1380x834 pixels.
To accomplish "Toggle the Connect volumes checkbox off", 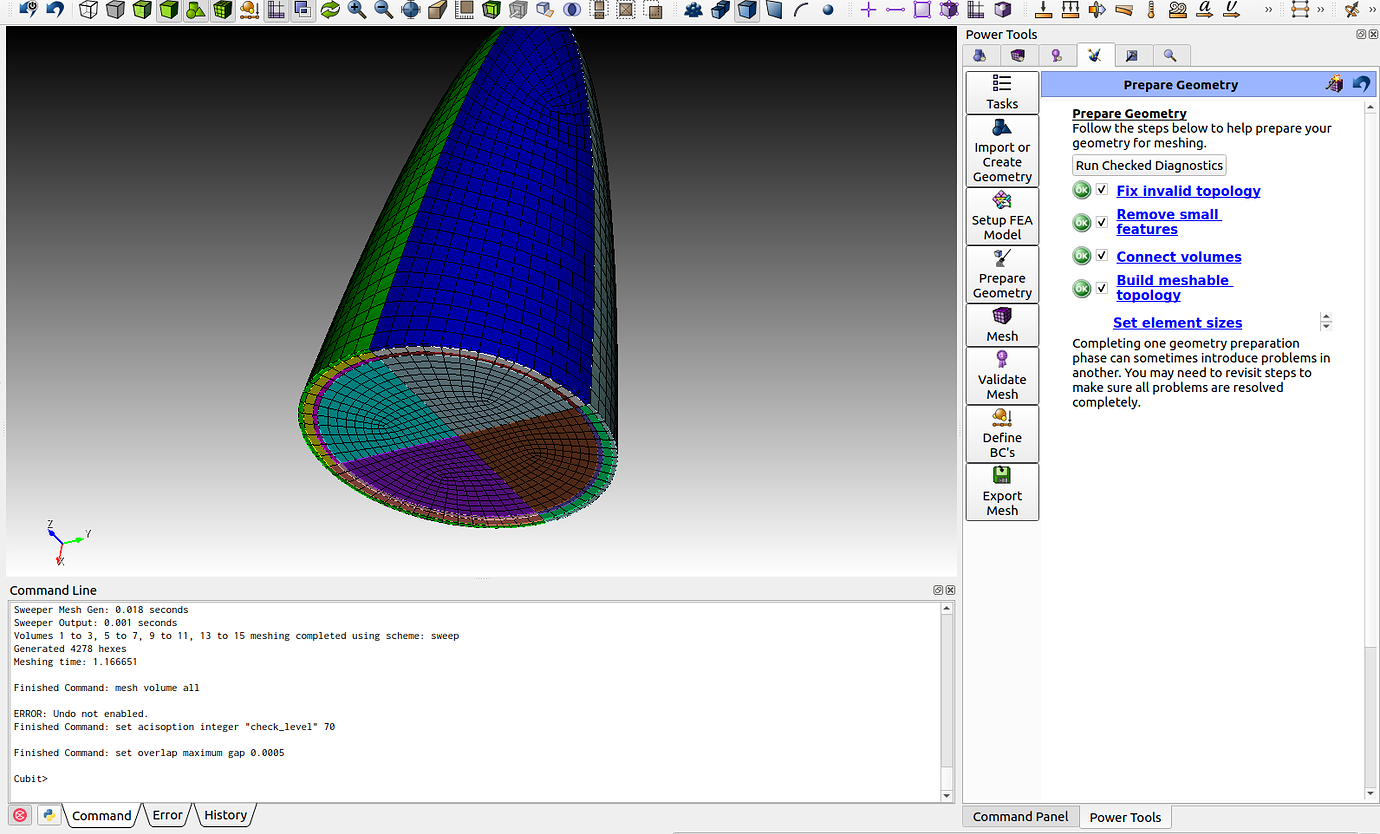I will coord(1102,255).
